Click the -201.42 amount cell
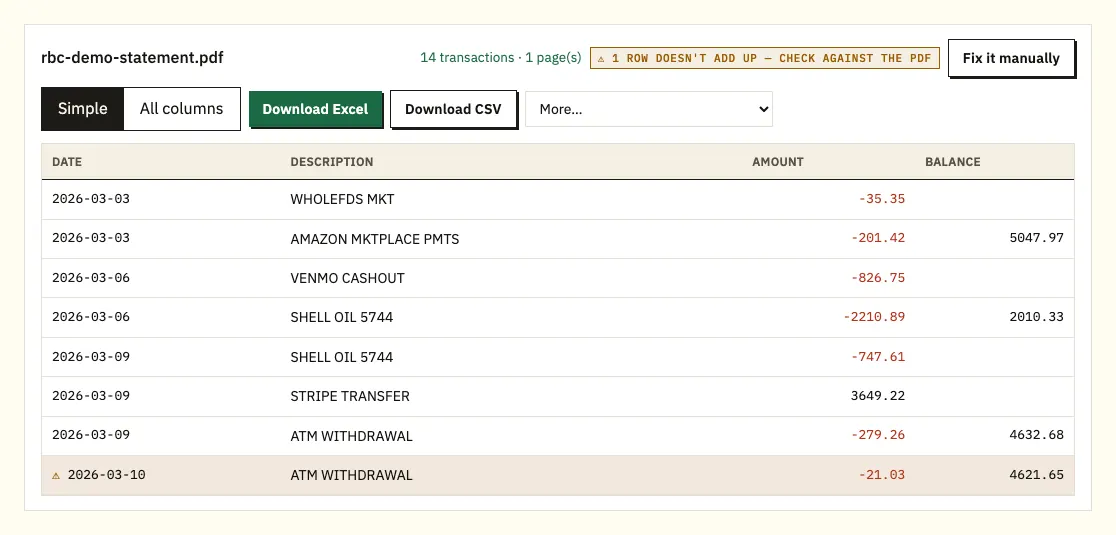 [878, 238]
